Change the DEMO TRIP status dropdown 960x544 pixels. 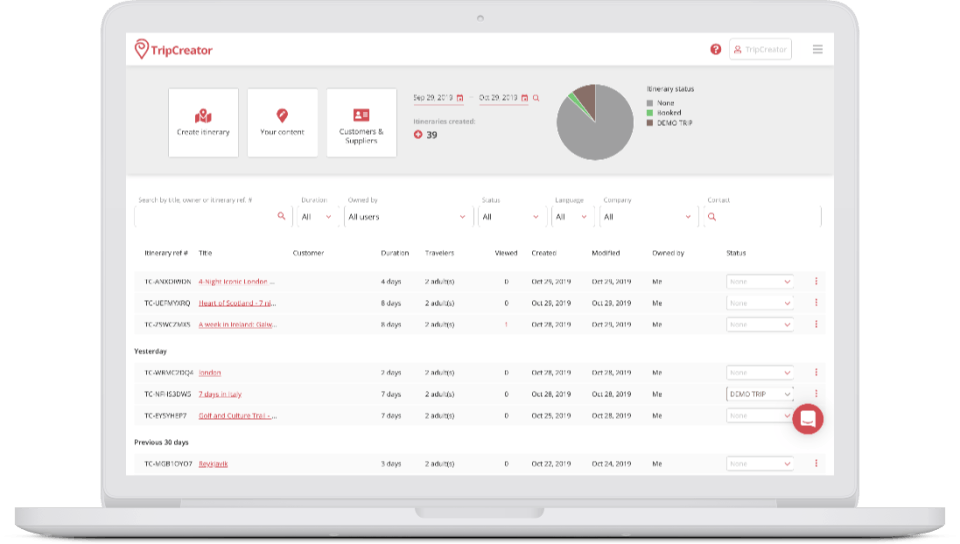(760, 394)
